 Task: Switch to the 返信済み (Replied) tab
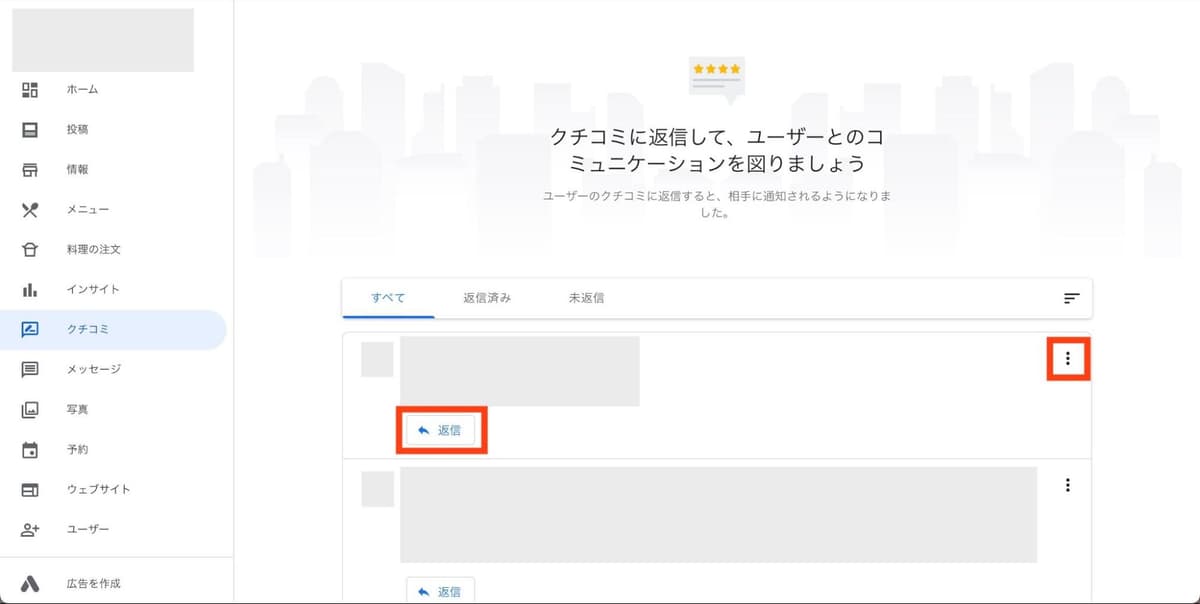point(487,298)
